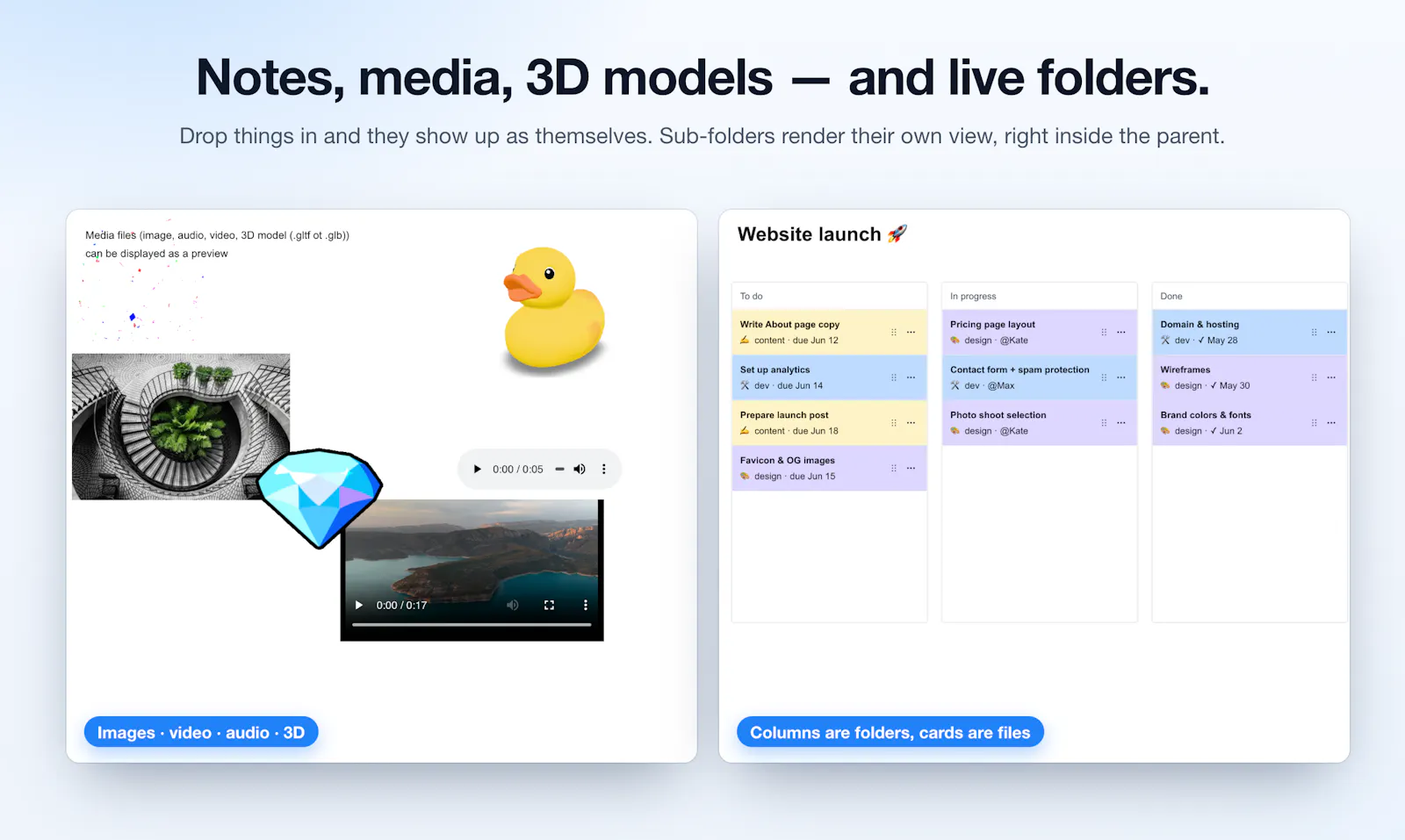Click "Columns are folders, cards are files" pill
The image size is (1405, 840).
click(x=890, y=733)
